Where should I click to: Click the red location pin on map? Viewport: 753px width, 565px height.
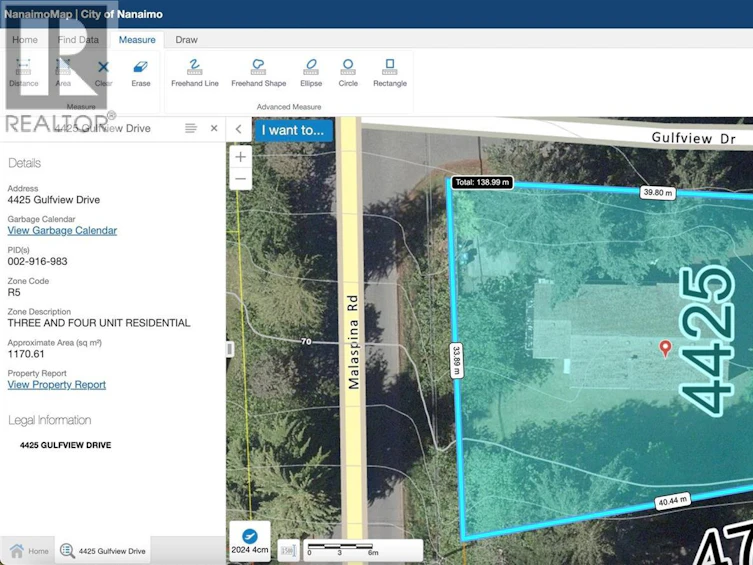665,348
